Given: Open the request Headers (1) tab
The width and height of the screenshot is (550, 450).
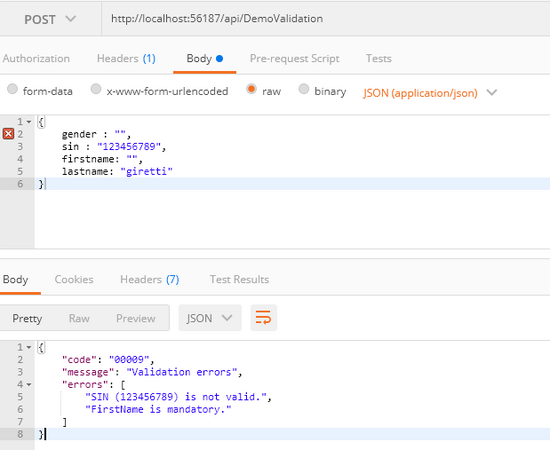Looking at the screenshot, I should [126, 58].
